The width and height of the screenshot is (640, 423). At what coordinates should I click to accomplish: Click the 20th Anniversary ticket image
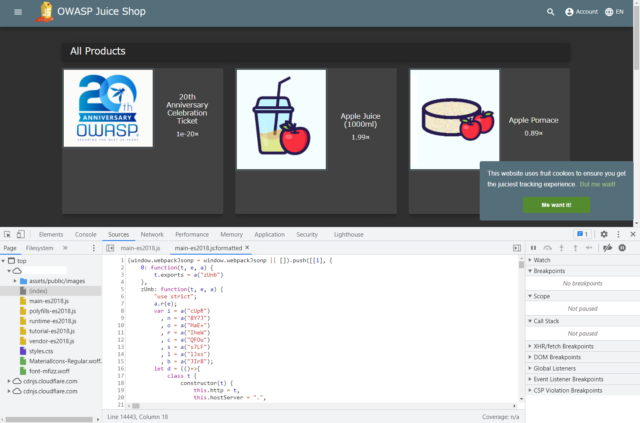[x=108, y=108]
